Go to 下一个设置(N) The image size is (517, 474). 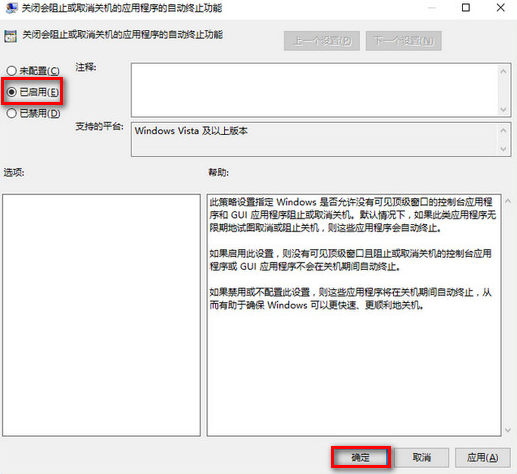(404, 41)
